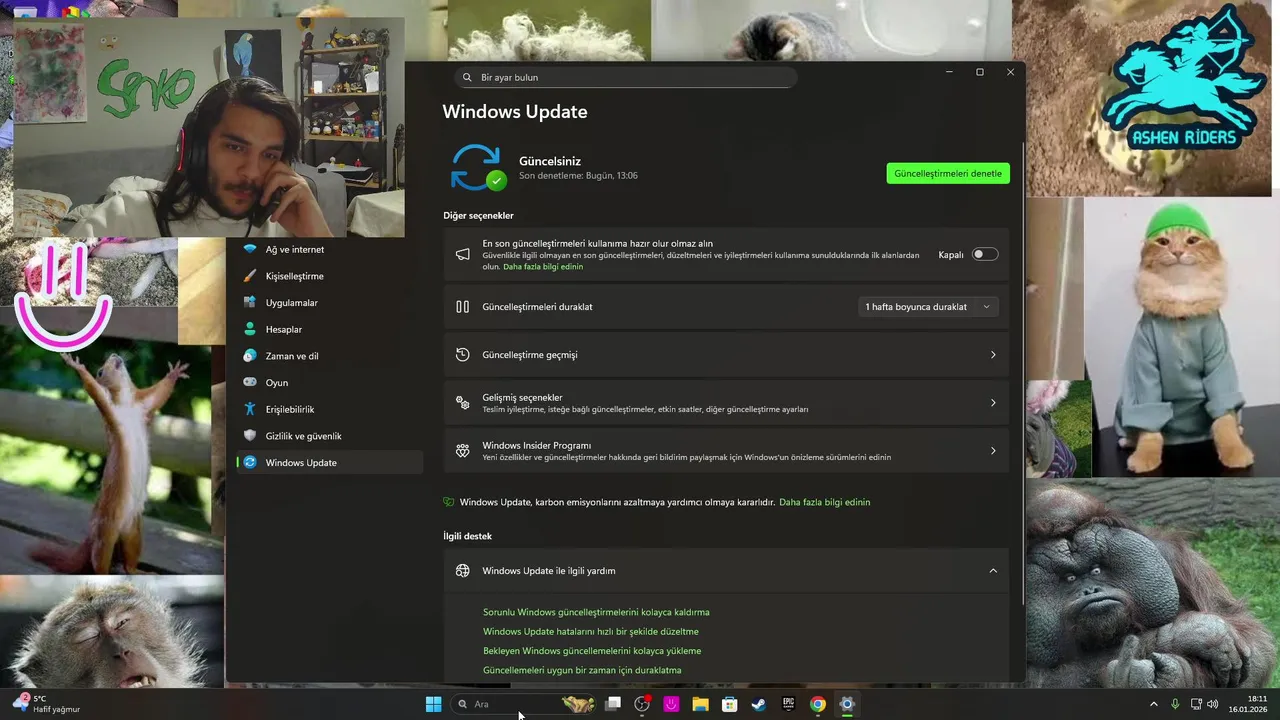The width and height of the screenshot is (1280, 720).
Task: Click the Windows Insider Programı heart icon
Action: point(462,451)
